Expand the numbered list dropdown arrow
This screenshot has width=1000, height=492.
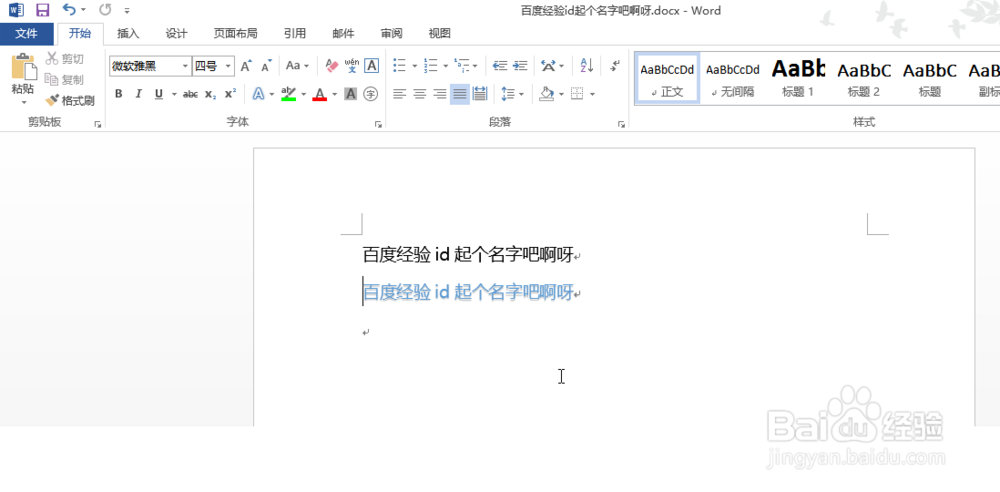coord(446,66)
